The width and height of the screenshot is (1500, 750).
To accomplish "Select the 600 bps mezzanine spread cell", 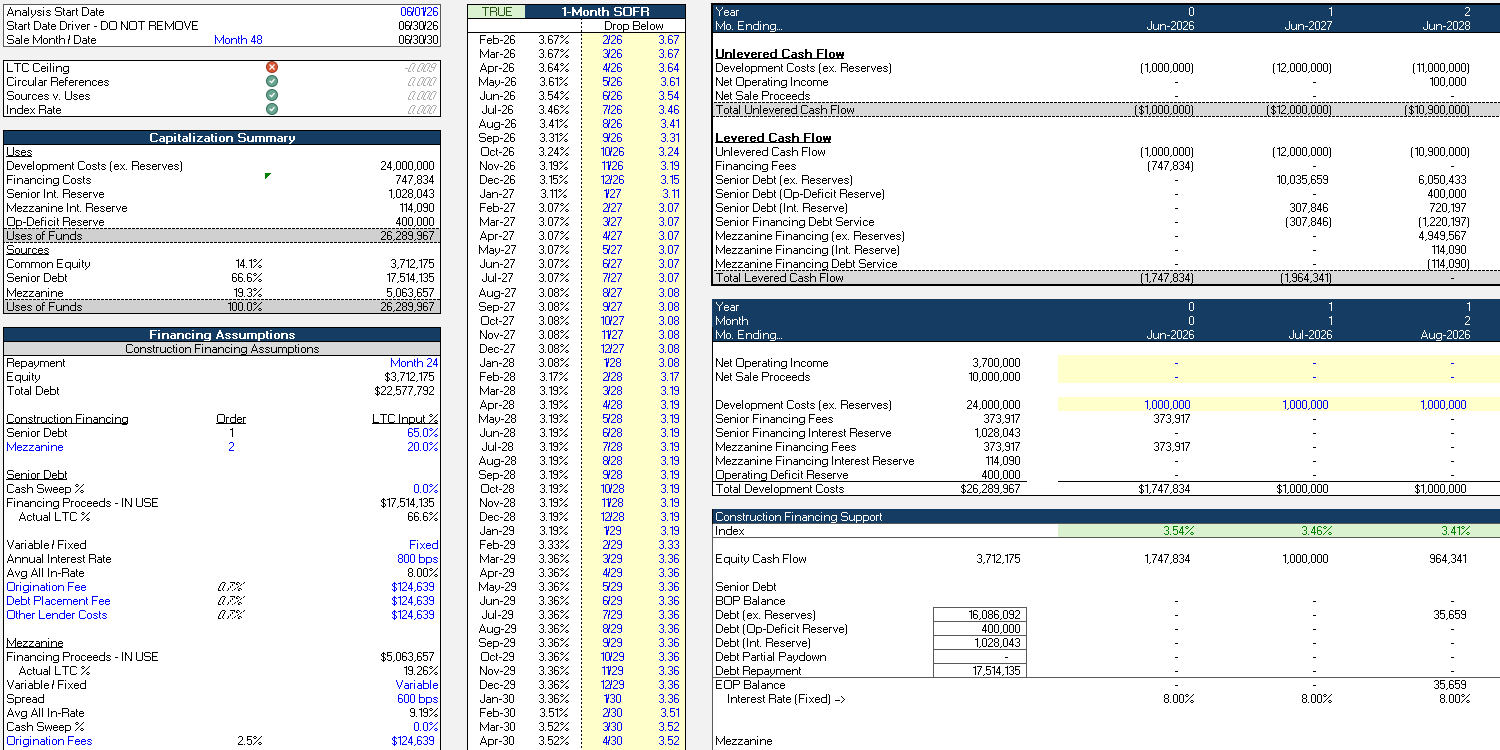I will tap(417, 699).
